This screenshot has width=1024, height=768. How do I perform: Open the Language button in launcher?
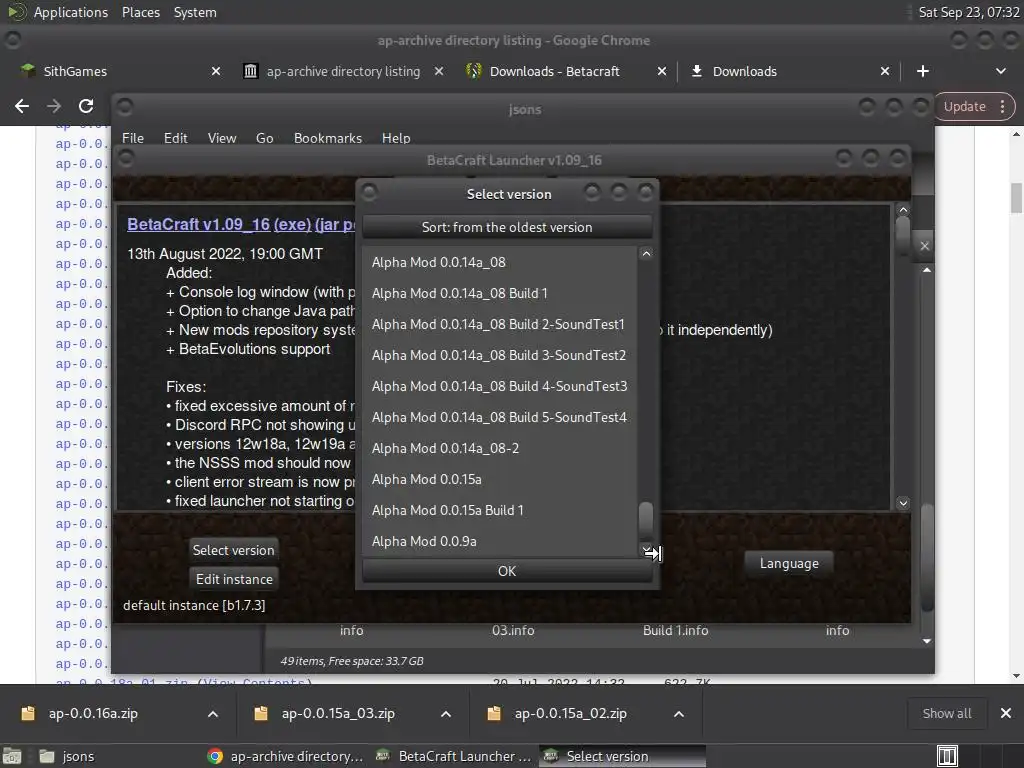click(x=789, y=564)
